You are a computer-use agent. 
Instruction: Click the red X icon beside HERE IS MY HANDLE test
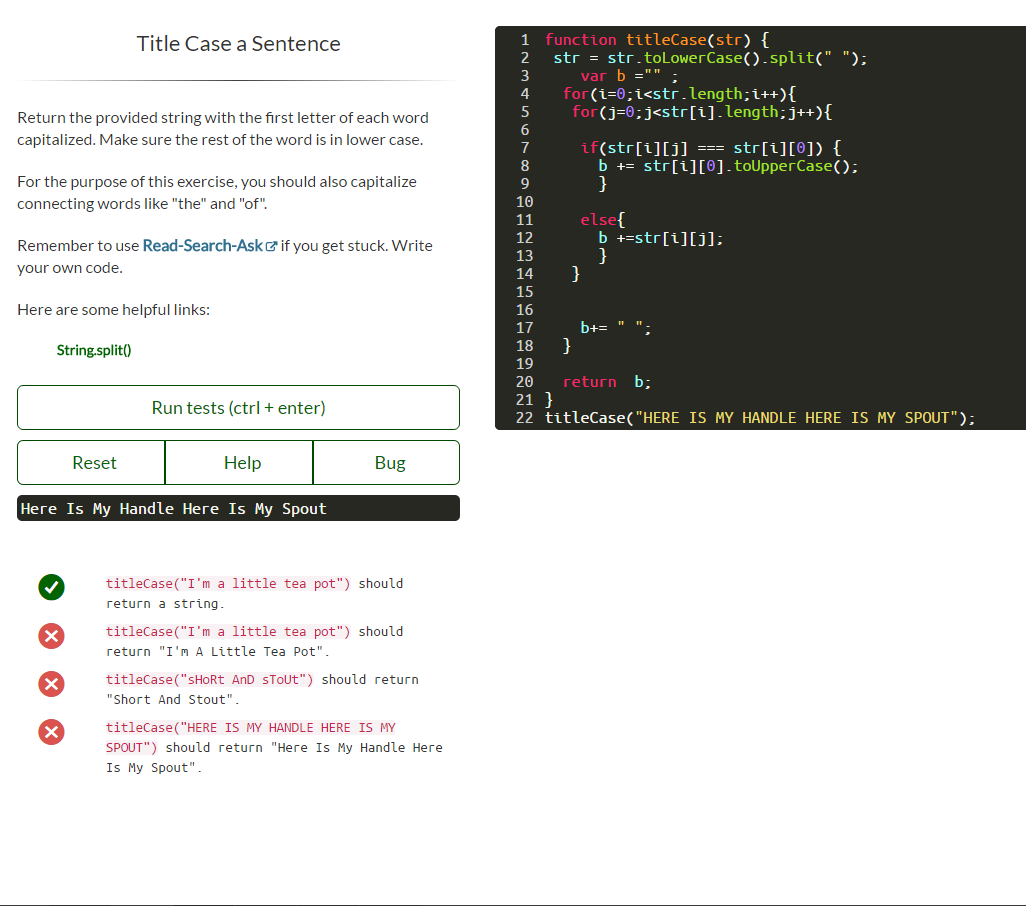pos(51,732)
